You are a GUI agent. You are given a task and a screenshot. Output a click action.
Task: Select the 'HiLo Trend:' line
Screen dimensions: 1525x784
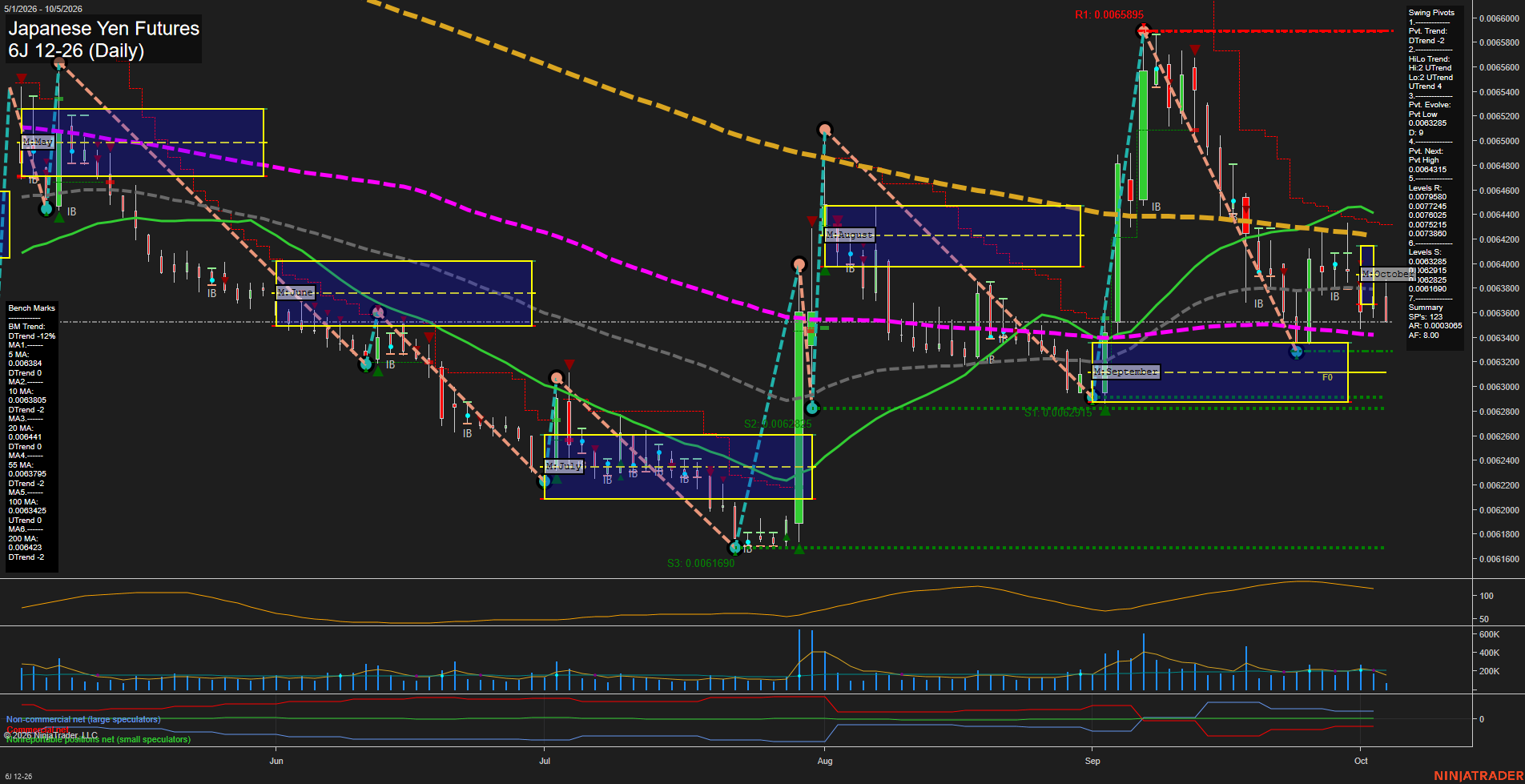click(1430, 59)
